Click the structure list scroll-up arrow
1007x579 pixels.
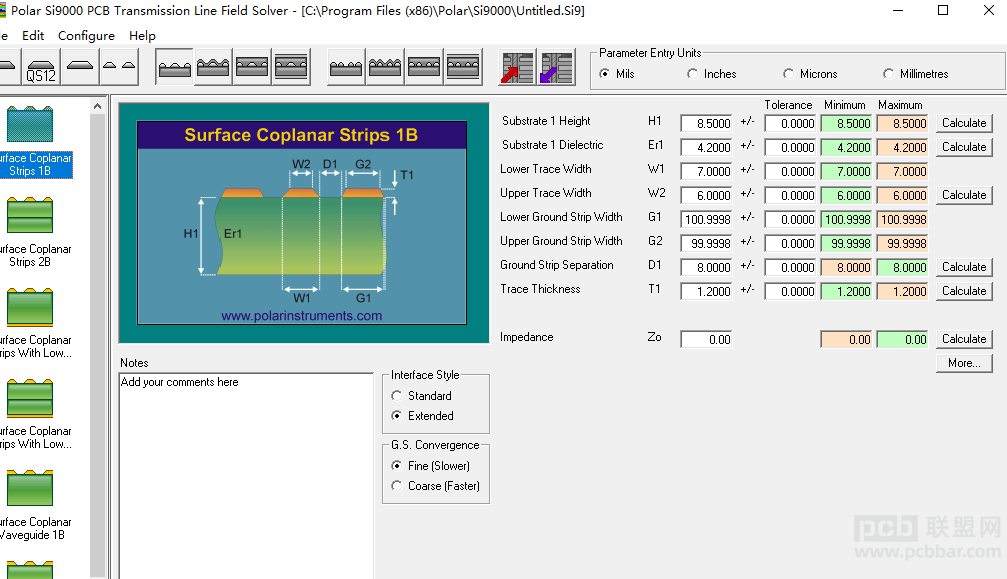point(98,107)
